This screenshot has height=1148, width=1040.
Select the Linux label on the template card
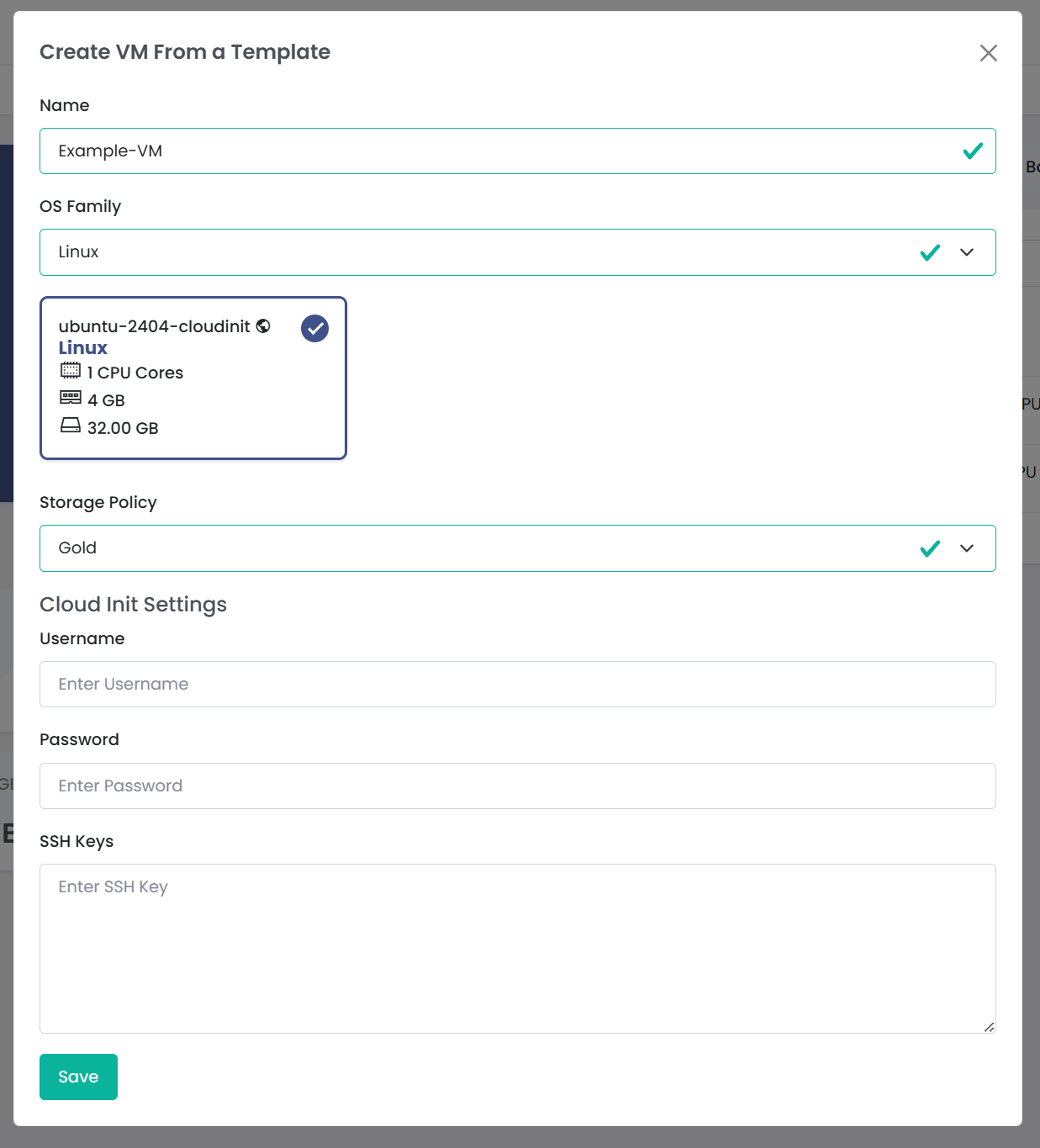(82, 347)
